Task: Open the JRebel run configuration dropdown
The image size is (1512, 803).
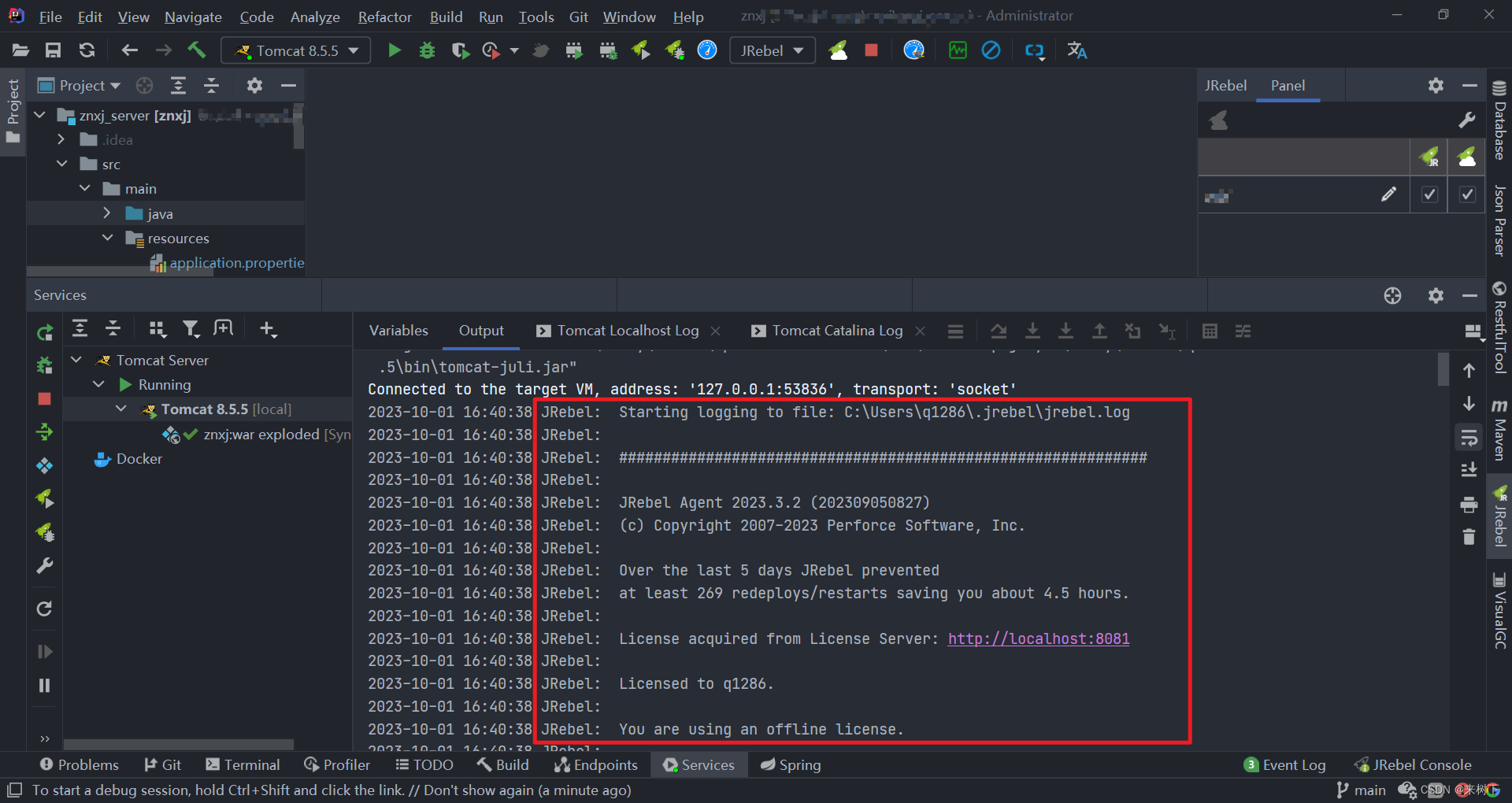Action: [x=772, y=50]
